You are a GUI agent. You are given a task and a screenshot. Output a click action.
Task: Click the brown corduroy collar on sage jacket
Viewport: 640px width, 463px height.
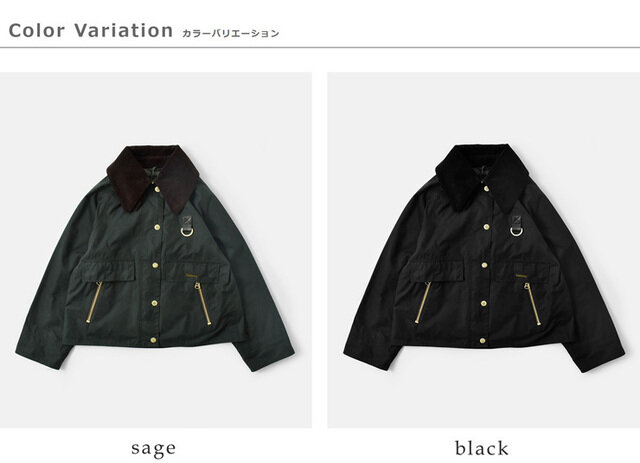click(x=153, y=178)
